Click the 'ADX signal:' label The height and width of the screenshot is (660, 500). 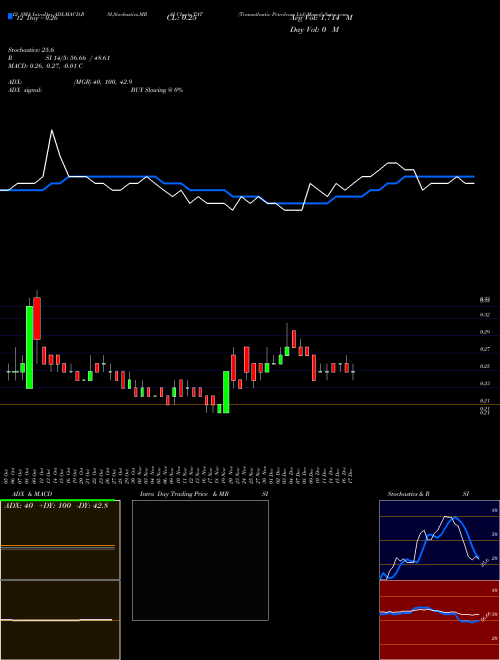click(24, 90)
